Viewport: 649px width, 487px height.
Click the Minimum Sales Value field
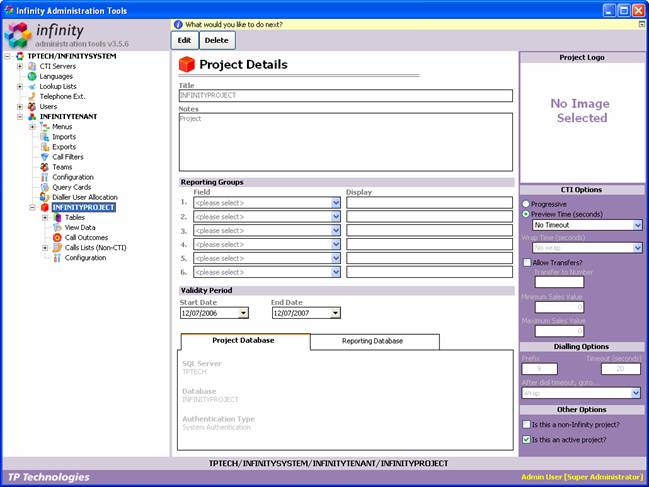pos(559,307)
